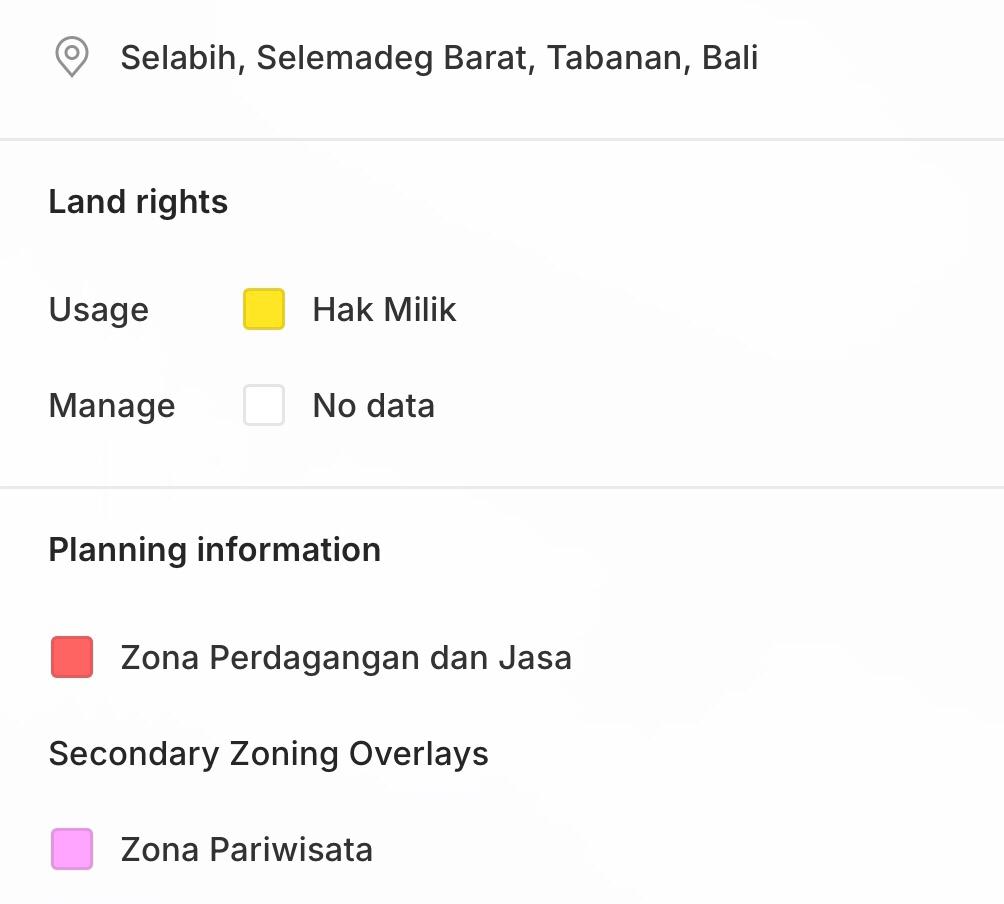Click the empty white No data swatch

click(x=264, y=405)
